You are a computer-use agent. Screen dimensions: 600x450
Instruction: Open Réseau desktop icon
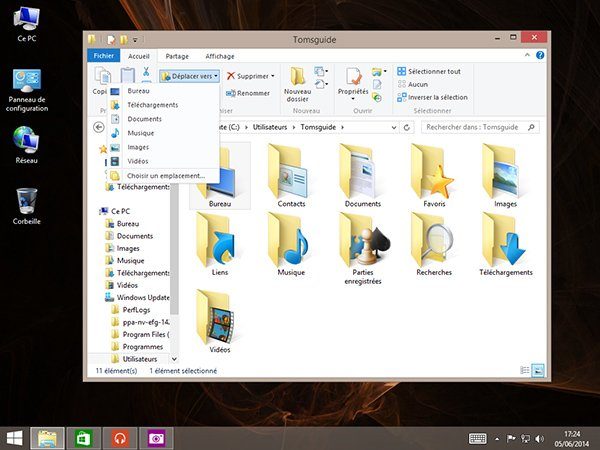26,145
